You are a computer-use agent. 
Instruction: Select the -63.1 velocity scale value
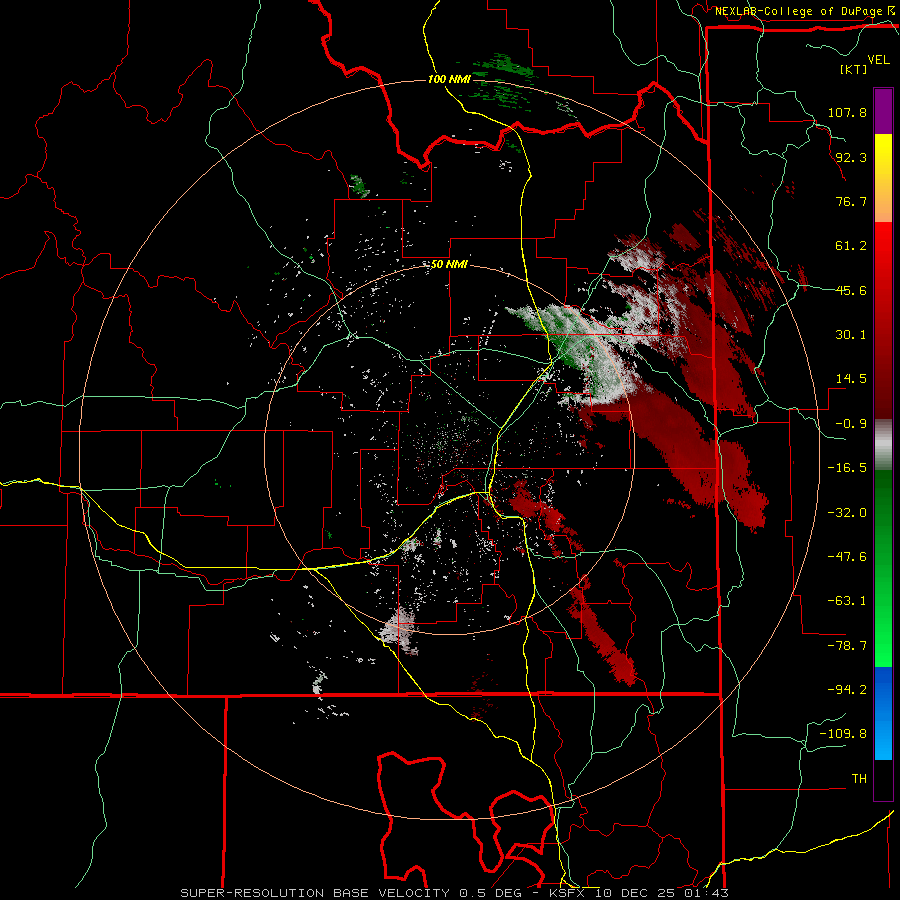[x=847, y=601]
